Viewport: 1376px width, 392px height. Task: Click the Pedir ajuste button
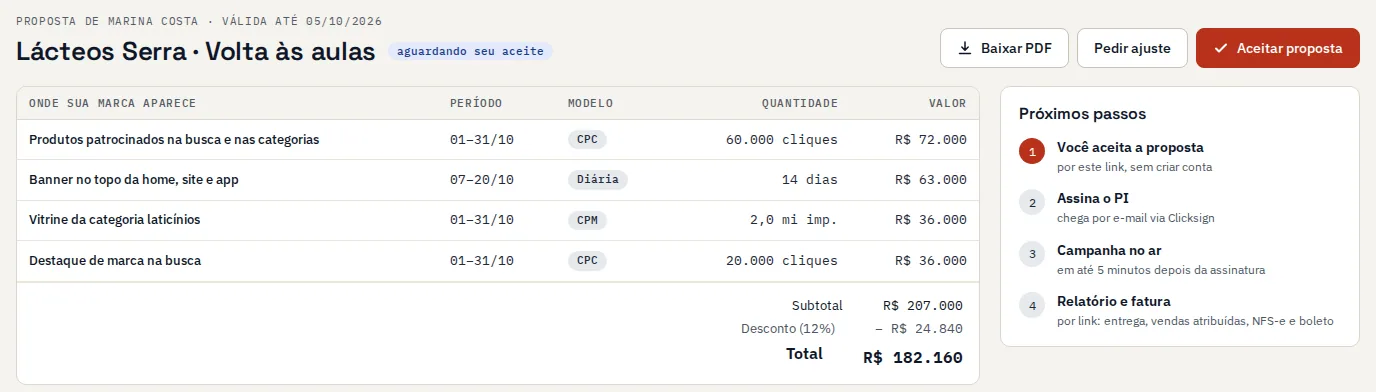[x=1132, y=48]
